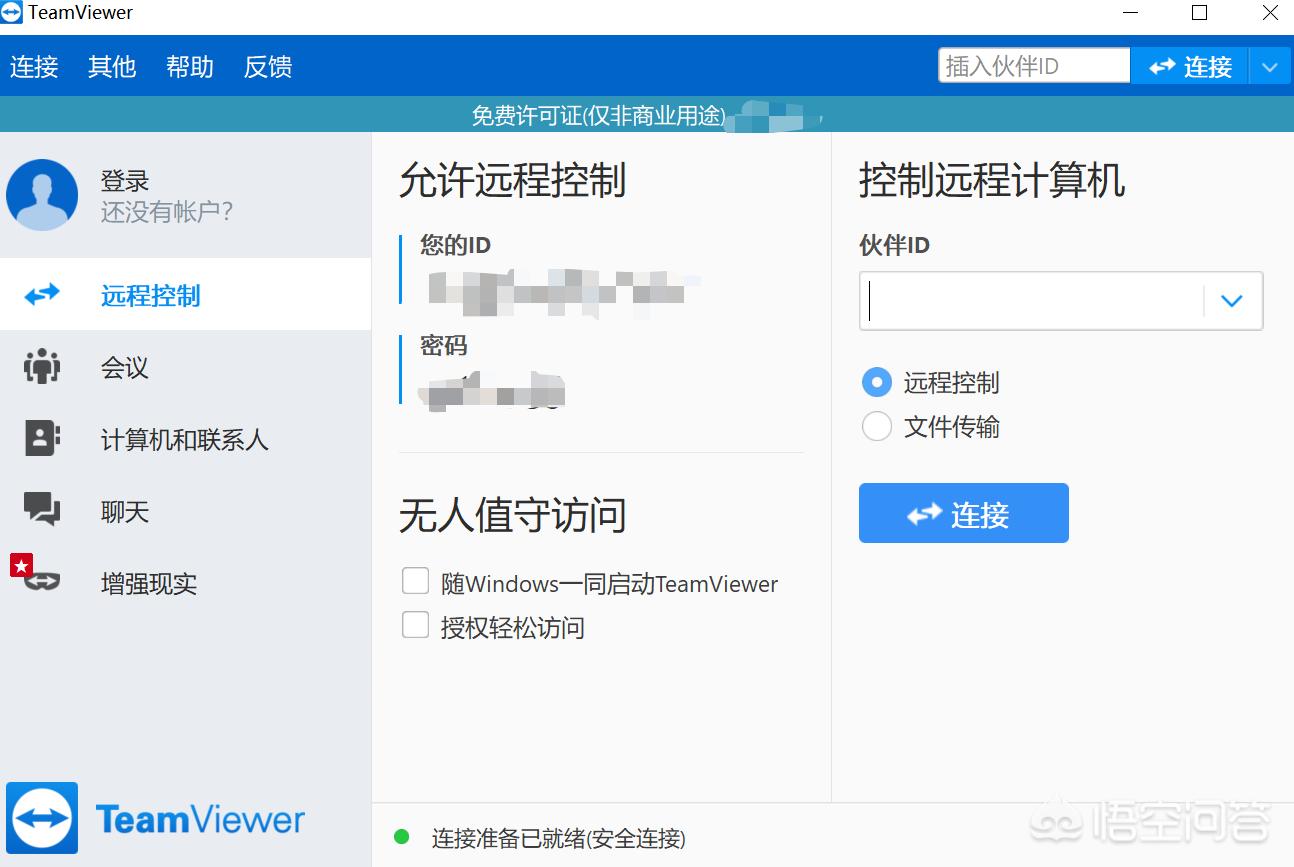Open the 反馈 menu

(x=266, y=66)
